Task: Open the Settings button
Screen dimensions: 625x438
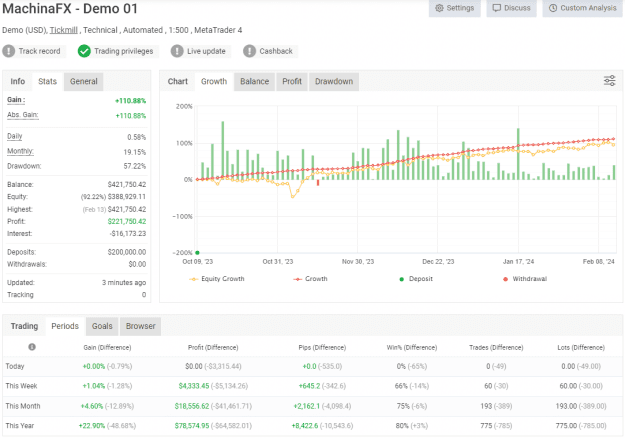Action: [x=454, y=8]
